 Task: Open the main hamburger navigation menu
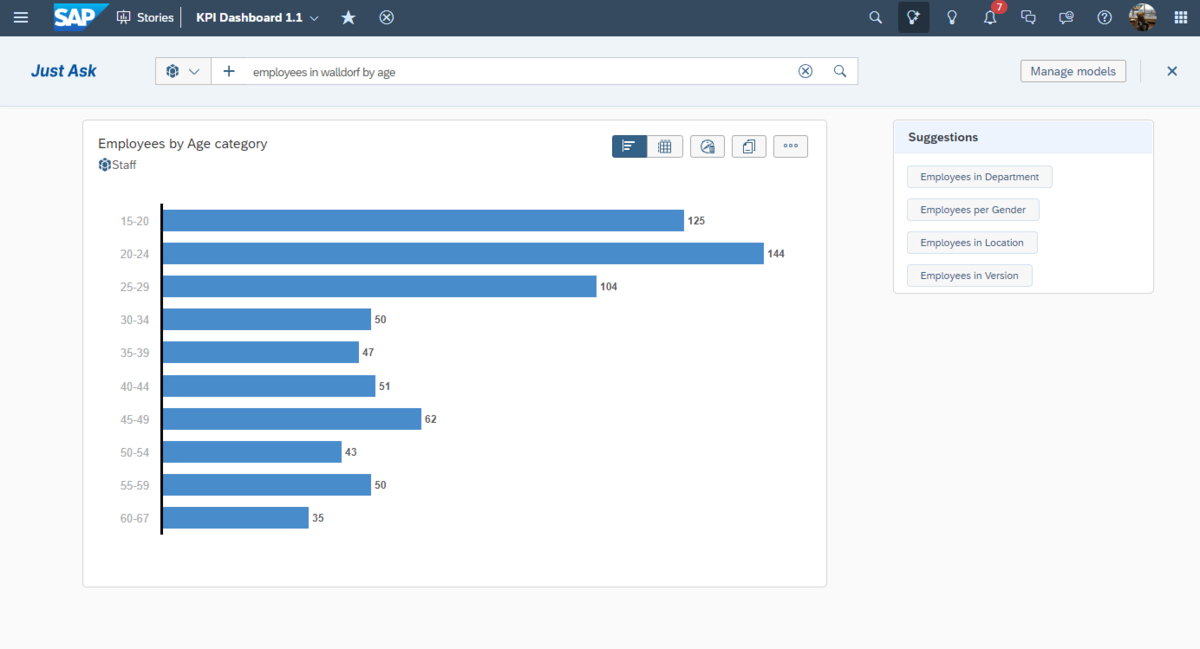pos(21,18)
